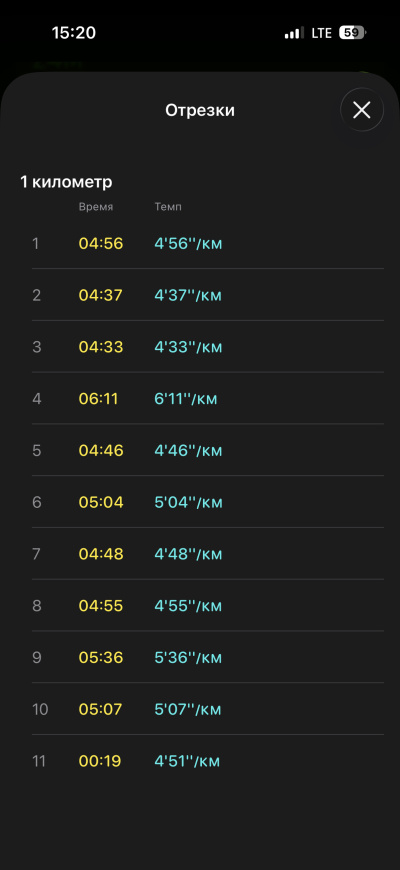400x870 pixels.
Task: Select final split 11 time 00:19
Action: 100,761
